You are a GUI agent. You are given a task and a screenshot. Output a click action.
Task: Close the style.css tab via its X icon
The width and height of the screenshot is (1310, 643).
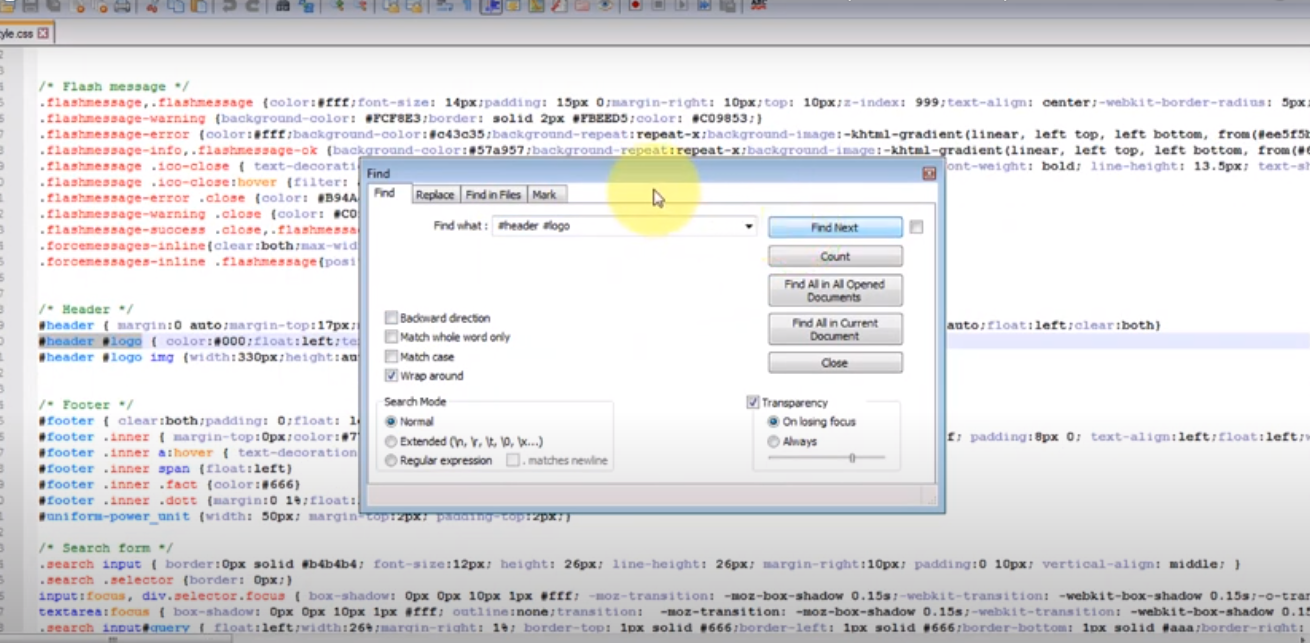click(x=43, y=33)
